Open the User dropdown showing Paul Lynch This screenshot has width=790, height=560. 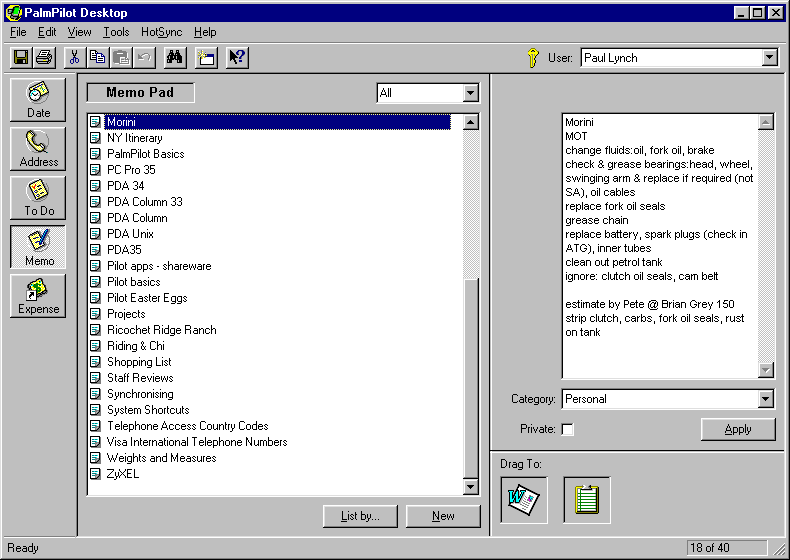click(769, 57)
